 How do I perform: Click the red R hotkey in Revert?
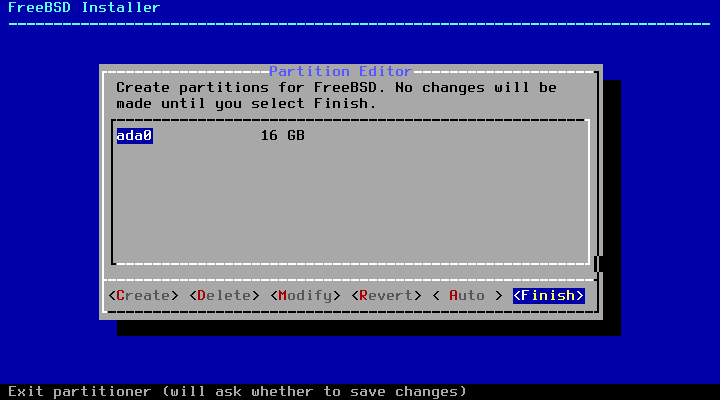(364, 295)
